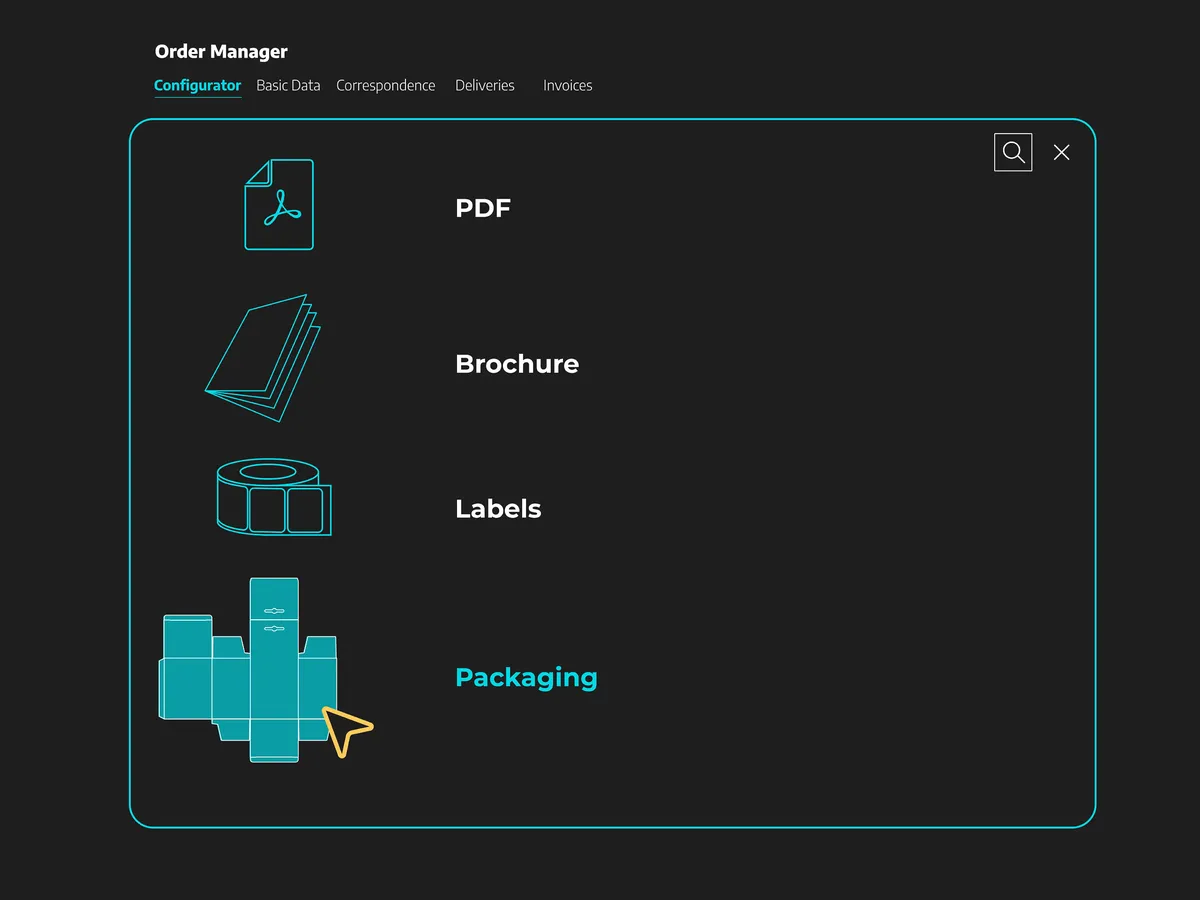Click the Order Manager title

[221, 52]
